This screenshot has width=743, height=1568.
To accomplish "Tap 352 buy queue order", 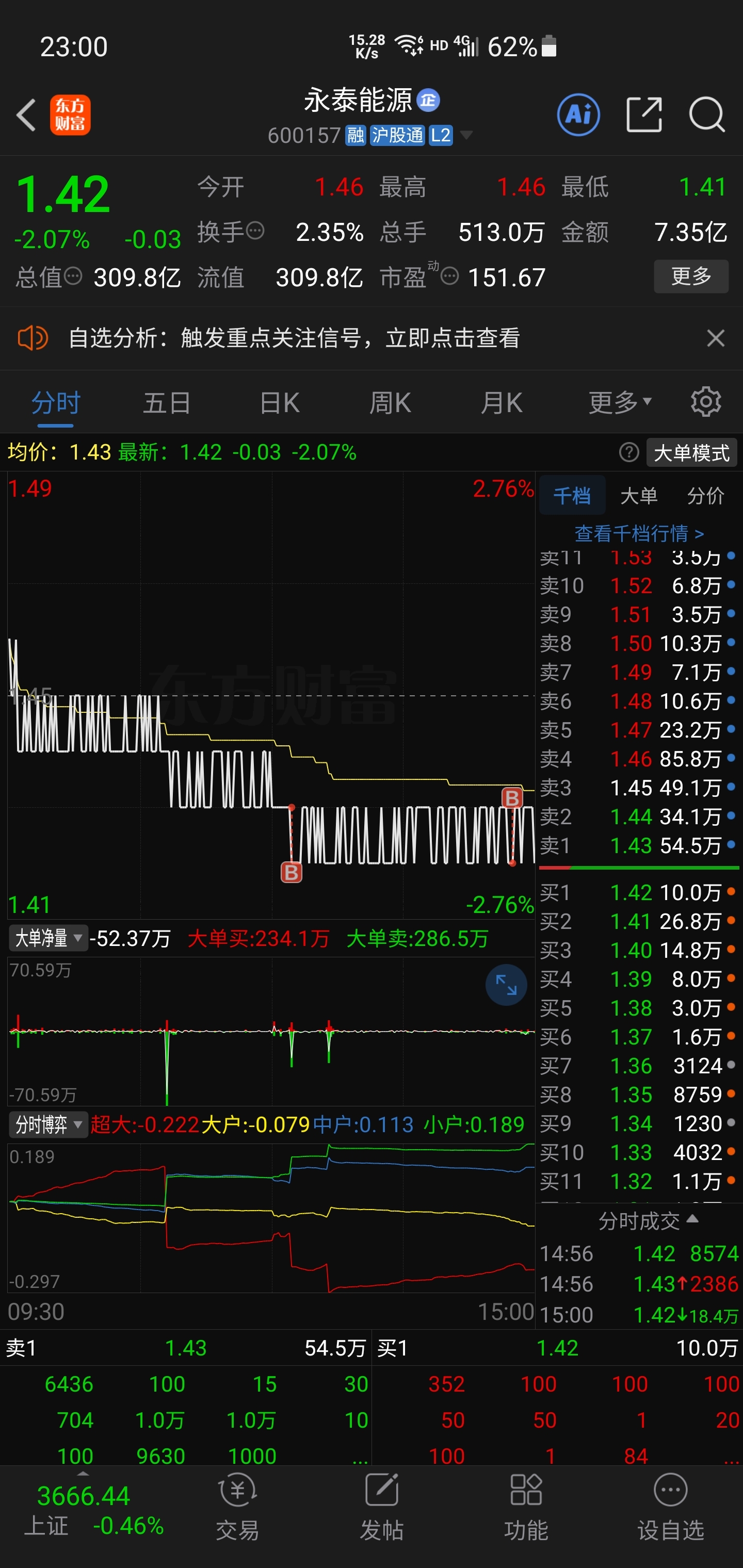I will coord(446,1384).
